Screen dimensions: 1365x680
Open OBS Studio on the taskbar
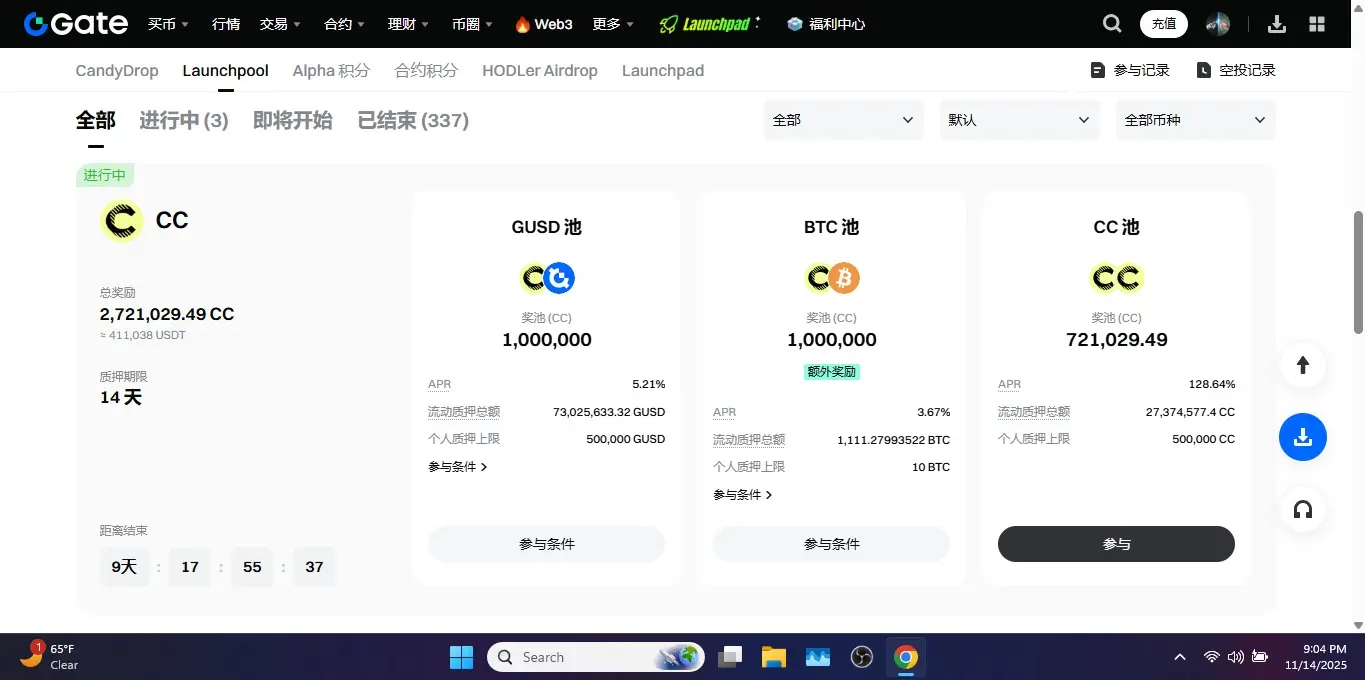[x=862, y=657]
